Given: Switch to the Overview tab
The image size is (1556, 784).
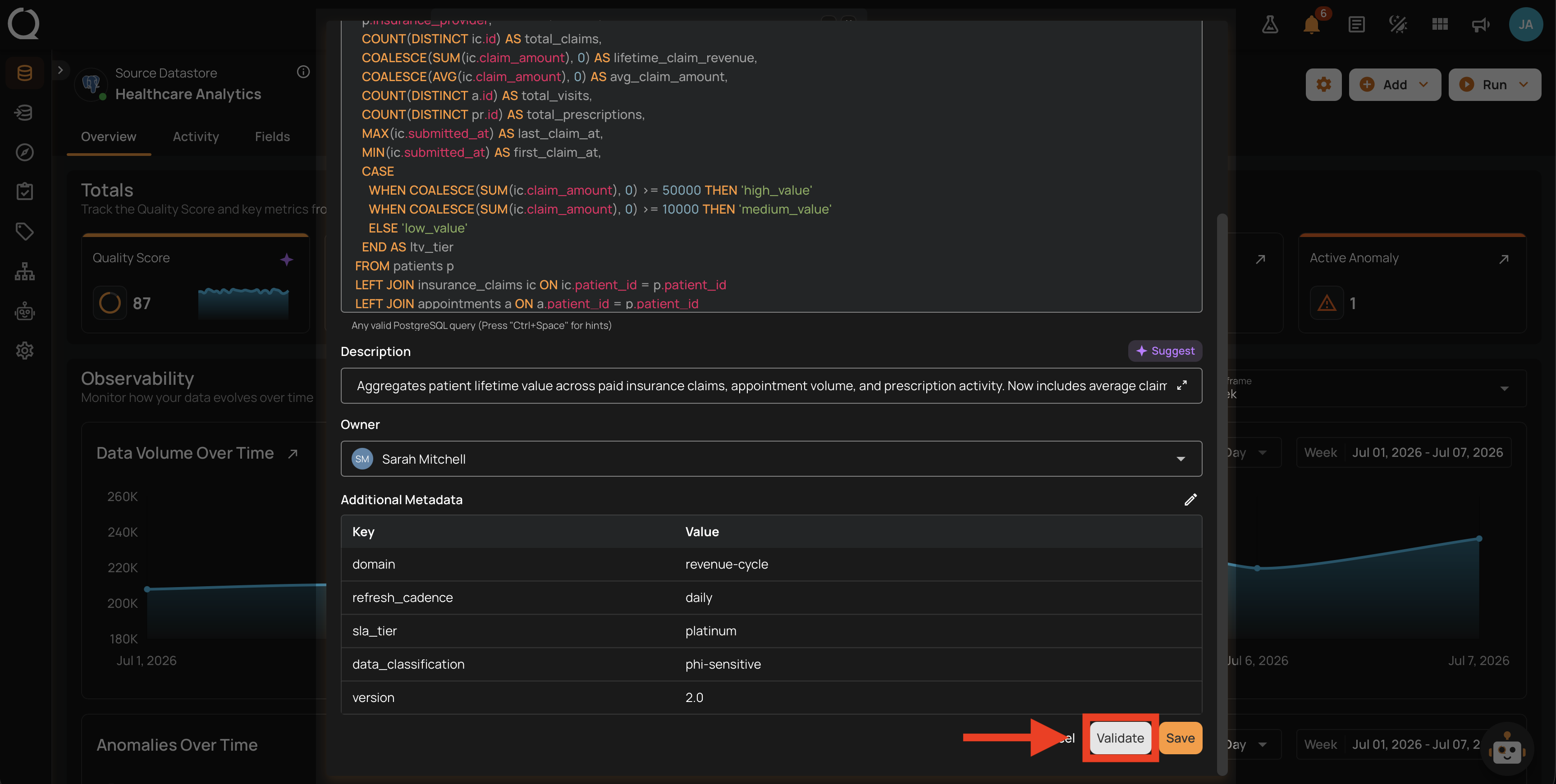Looking at the screenshot, I should click(109, 137).
